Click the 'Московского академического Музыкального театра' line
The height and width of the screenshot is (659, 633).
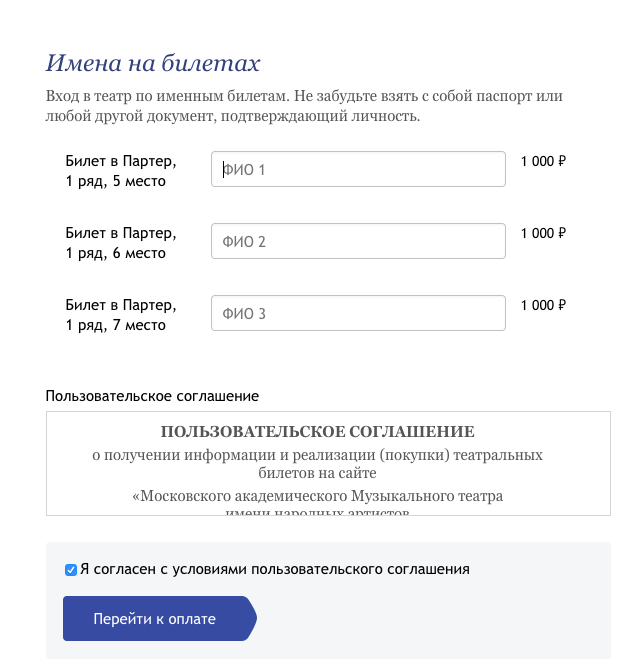[x=318, y=496]
